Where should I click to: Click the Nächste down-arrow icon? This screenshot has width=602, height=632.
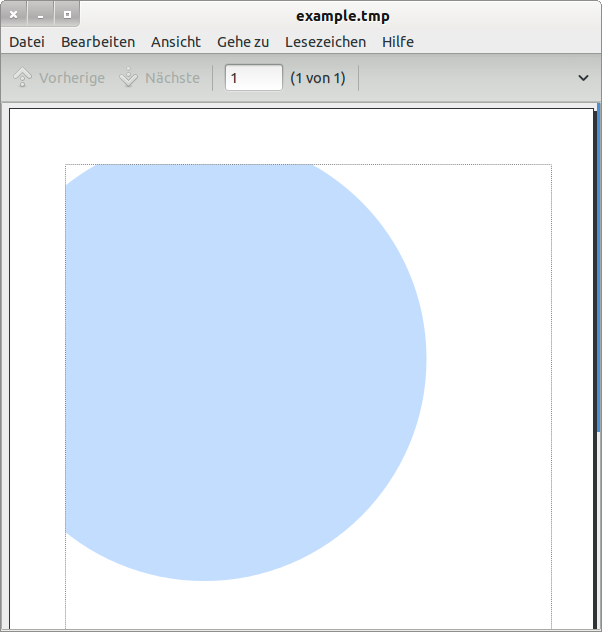point(128,78)
